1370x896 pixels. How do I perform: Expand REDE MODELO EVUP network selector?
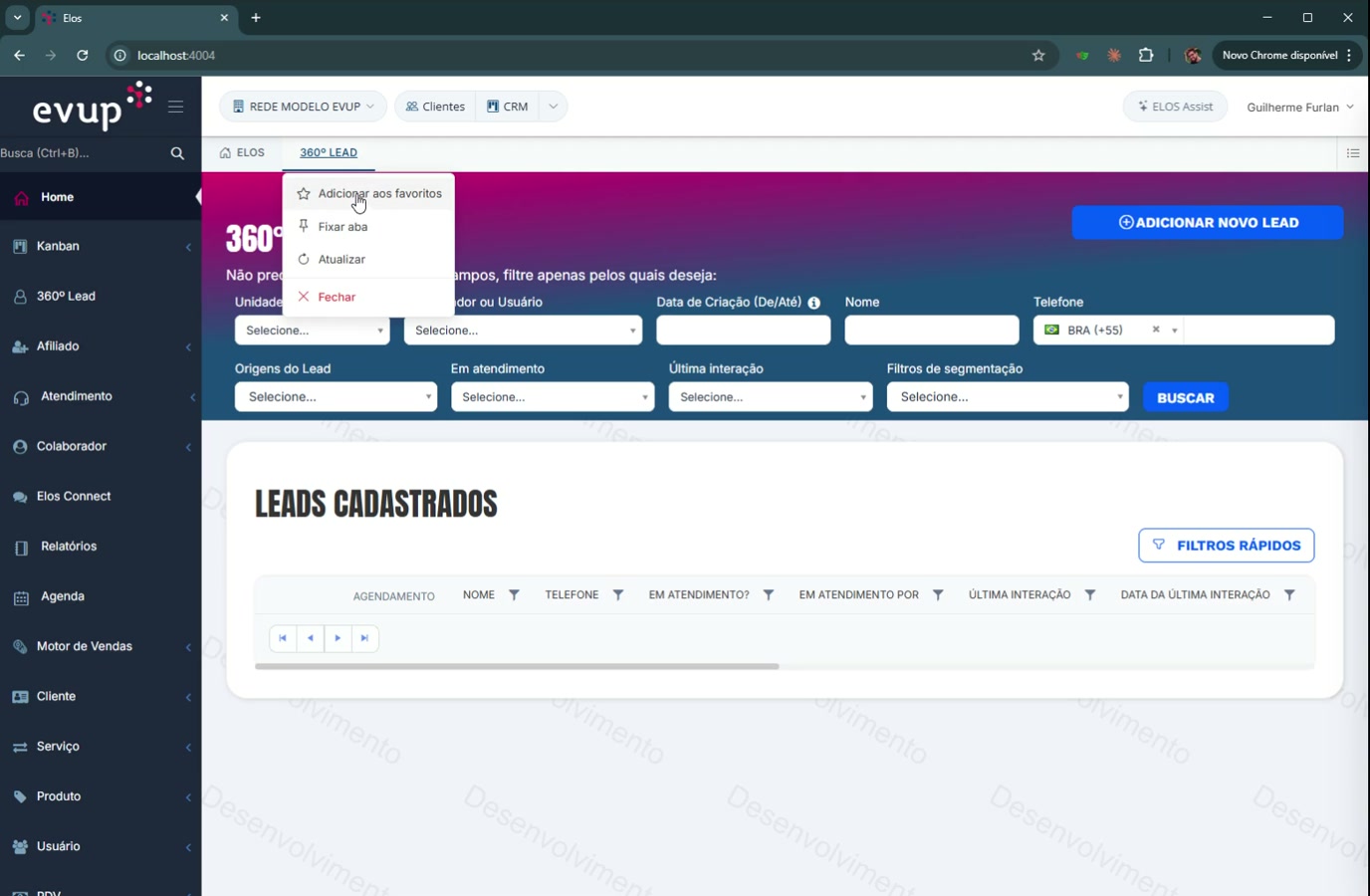click(304, 107)
